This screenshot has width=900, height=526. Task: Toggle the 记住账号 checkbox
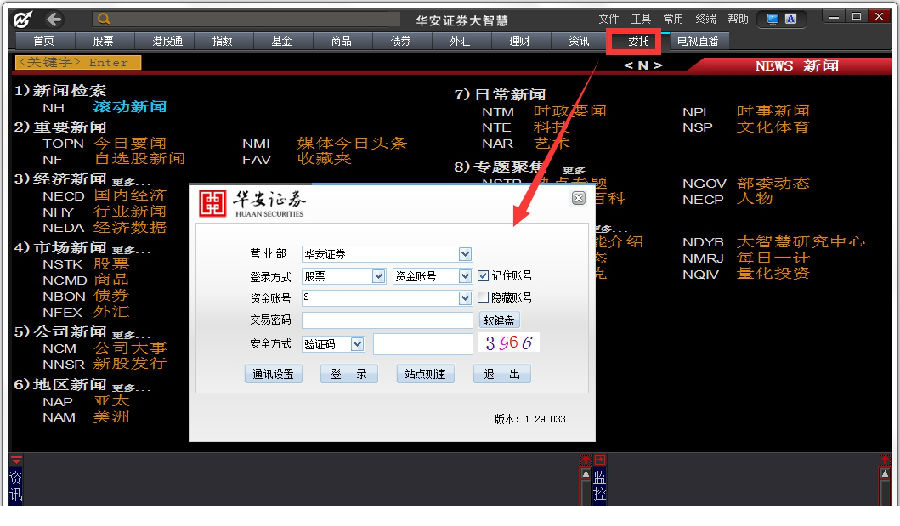484,275
